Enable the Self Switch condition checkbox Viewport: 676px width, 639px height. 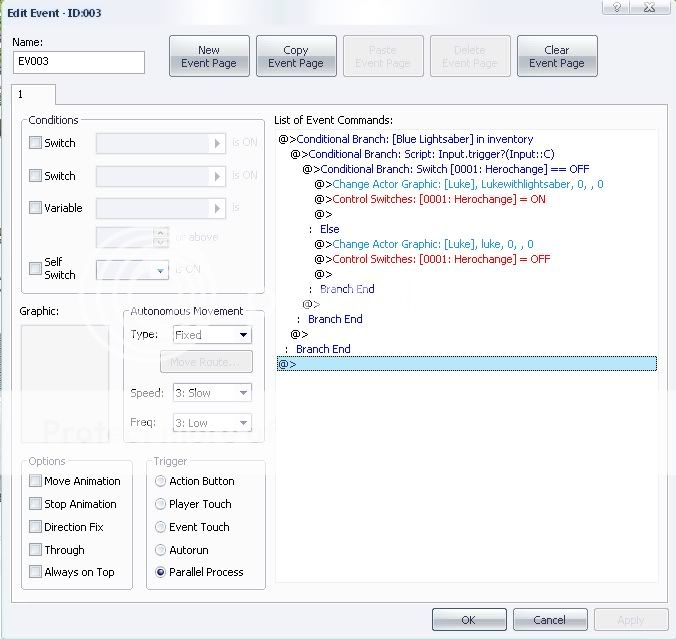(x=36, y=268)
